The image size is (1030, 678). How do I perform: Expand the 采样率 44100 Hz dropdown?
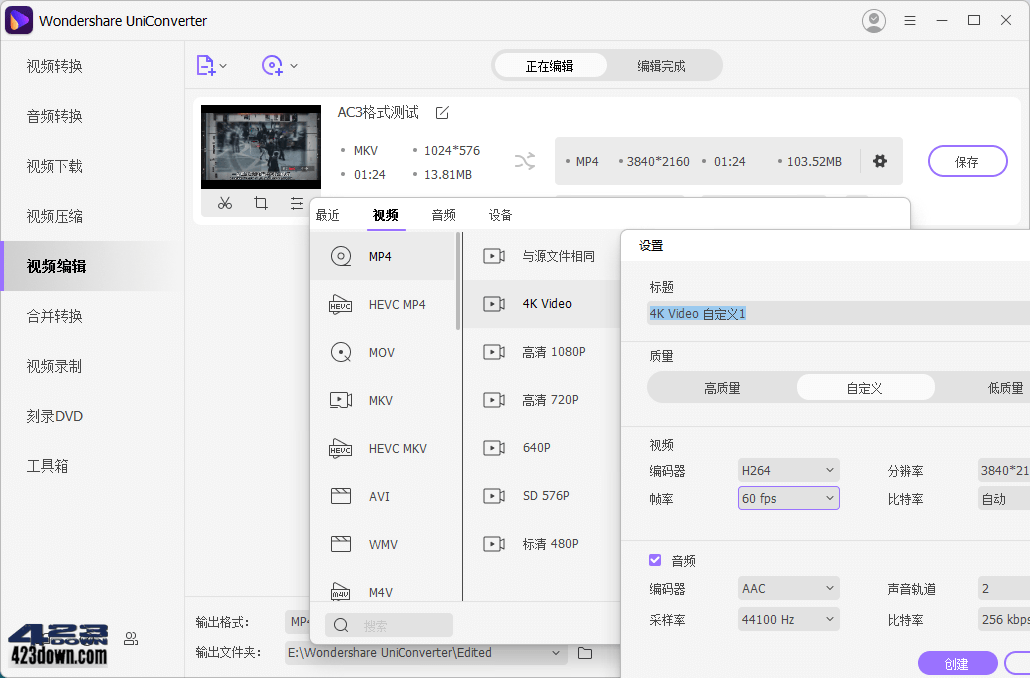(788, 618)
